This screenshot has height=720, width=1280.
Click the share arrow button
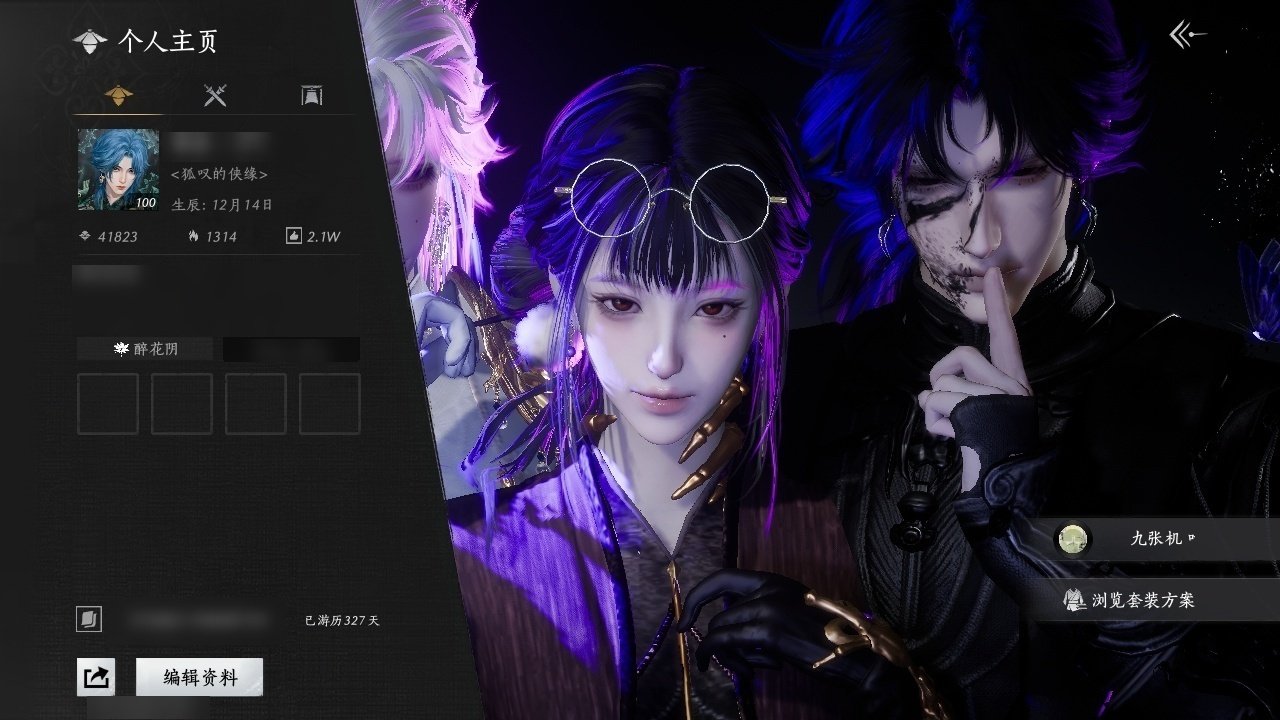(96, 677)
